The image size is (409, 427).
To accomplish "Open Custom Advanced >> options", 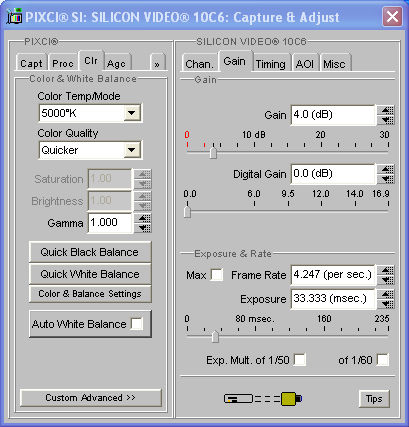I will click(91, 398).
